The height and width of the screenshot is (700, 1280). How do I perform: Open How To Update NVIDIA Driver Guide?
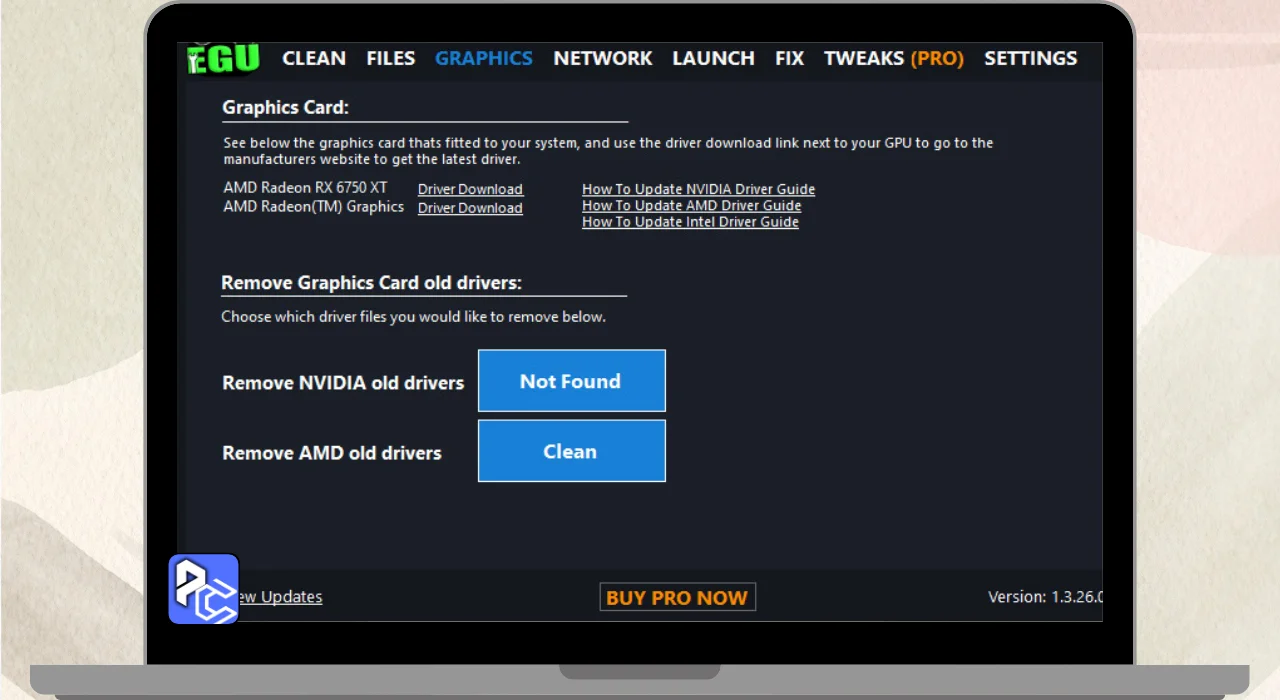698,189
